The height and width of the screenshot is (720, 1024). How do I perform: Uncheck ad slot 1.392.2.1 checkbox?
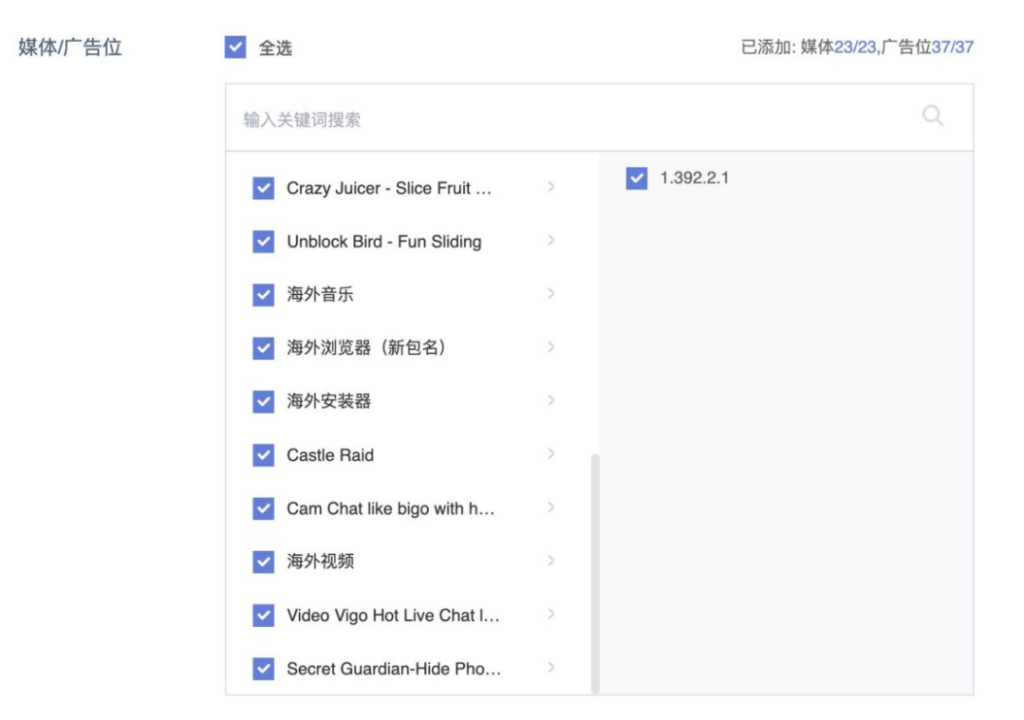click(637, 178)
